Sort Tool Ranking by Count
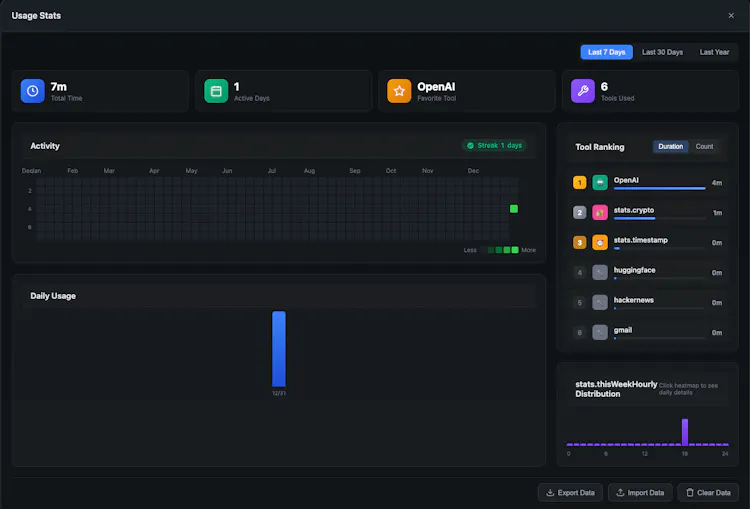Screen dimensions: 750x509 coord(704,146)
